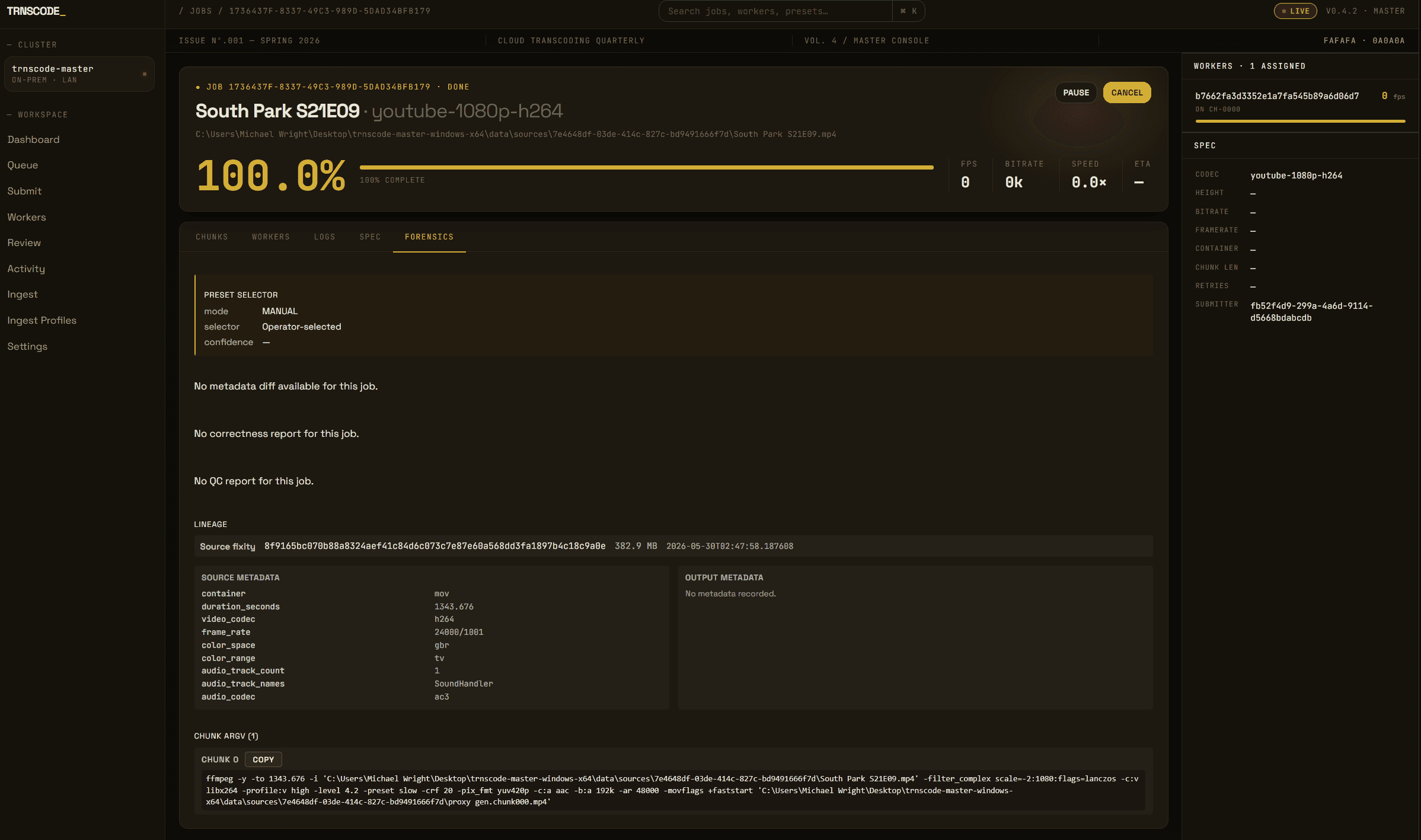Viewport: 1421px width, 840px height.
Task: Click the job DONE status label
Action: [x=458, y=87]
